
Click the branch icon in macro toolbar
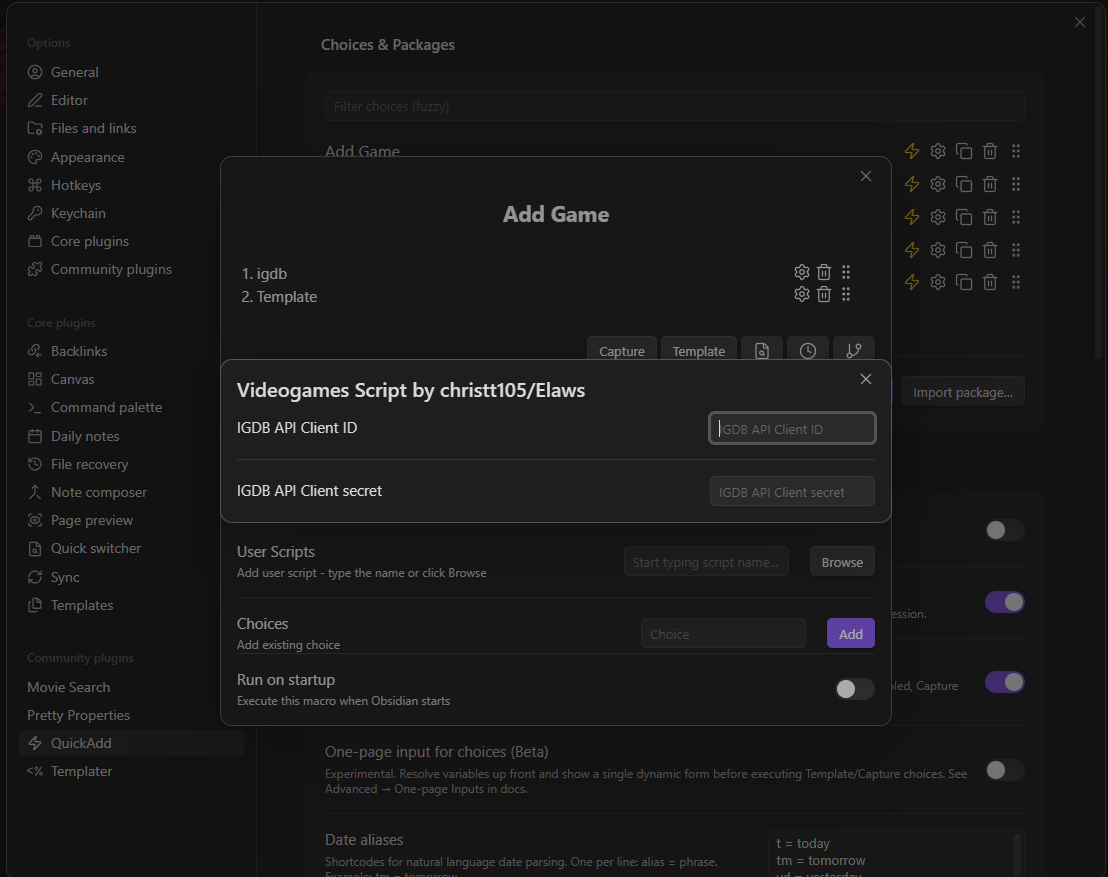[854, 351]
